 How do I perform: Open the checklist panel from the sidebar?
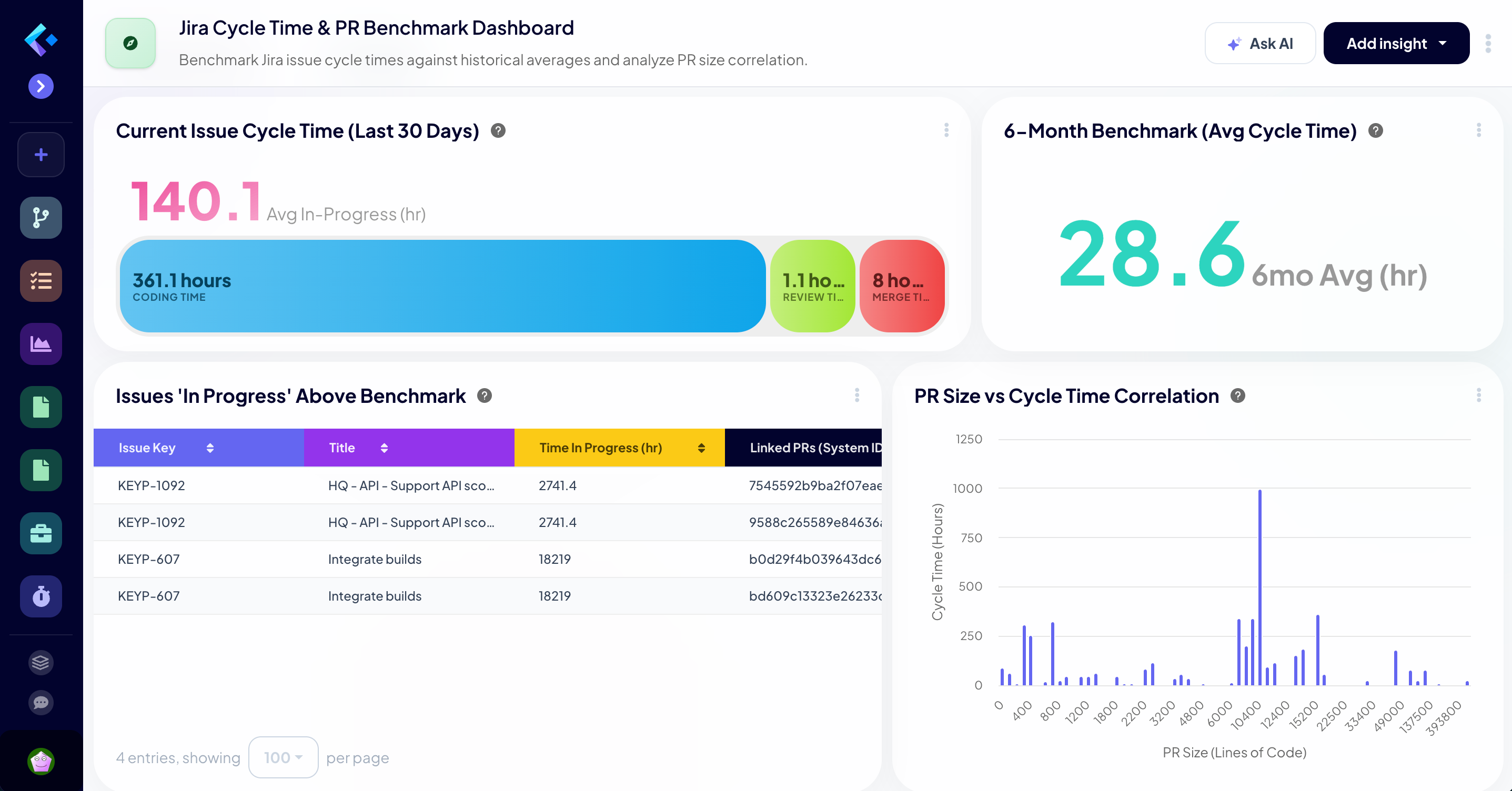pos(41,281)
